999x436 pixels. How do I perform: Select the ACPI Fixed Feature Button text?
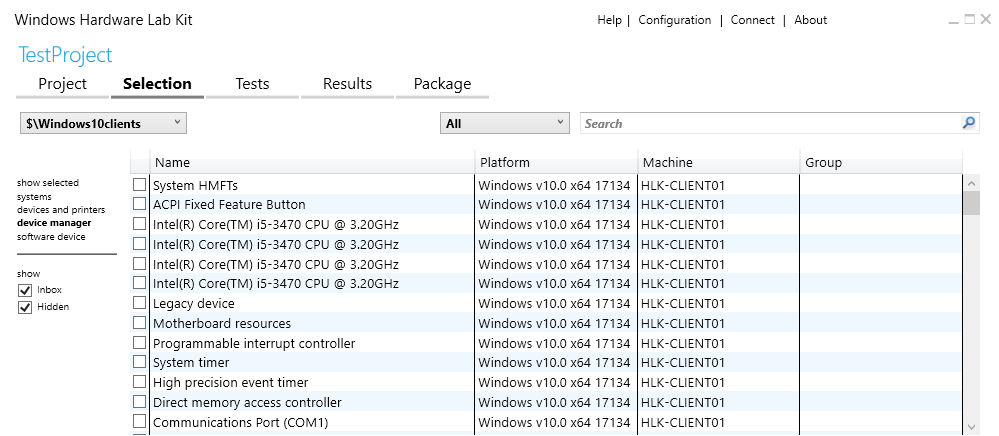tap(229, 205)
